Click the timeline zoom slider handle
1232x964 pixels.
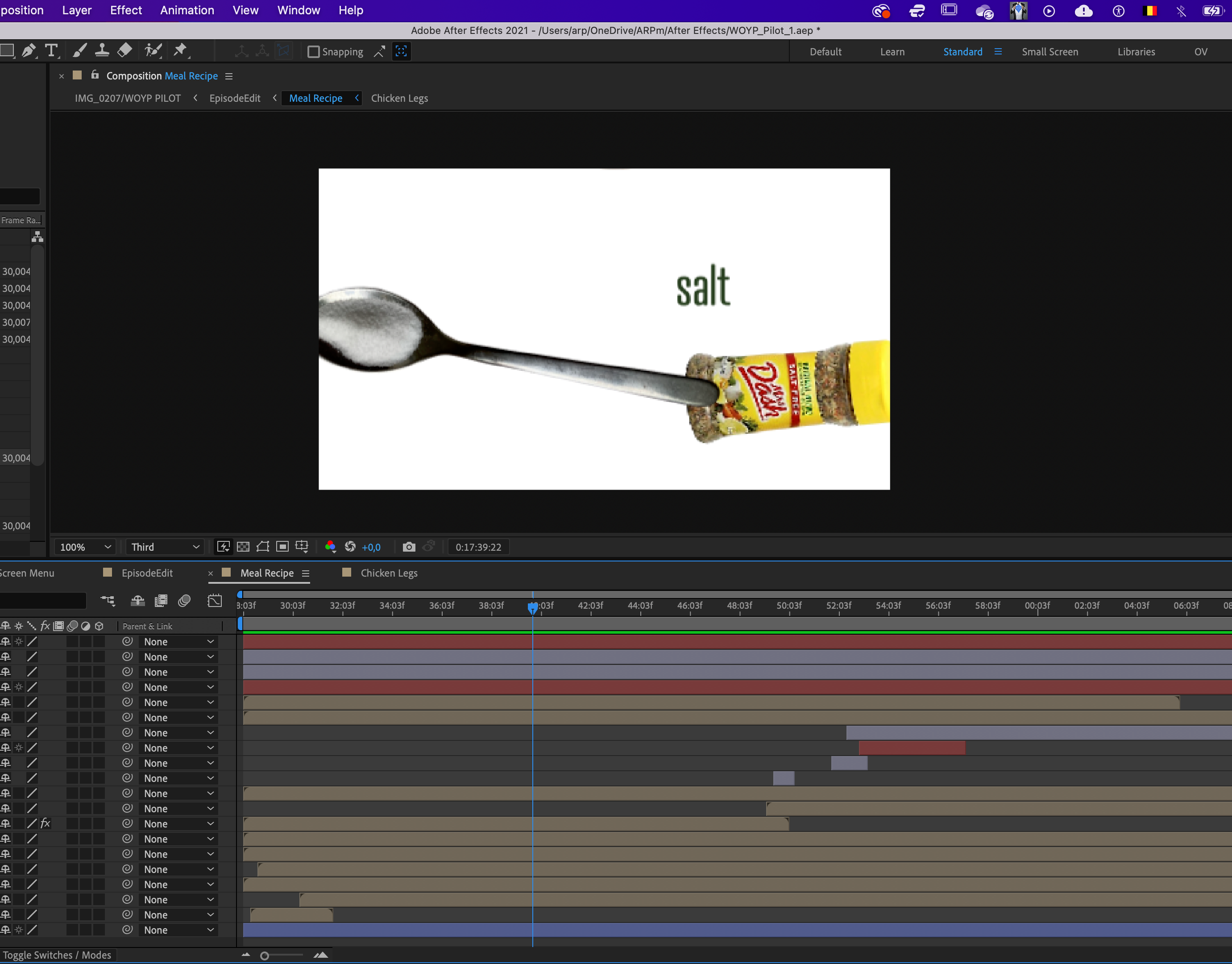264,956
